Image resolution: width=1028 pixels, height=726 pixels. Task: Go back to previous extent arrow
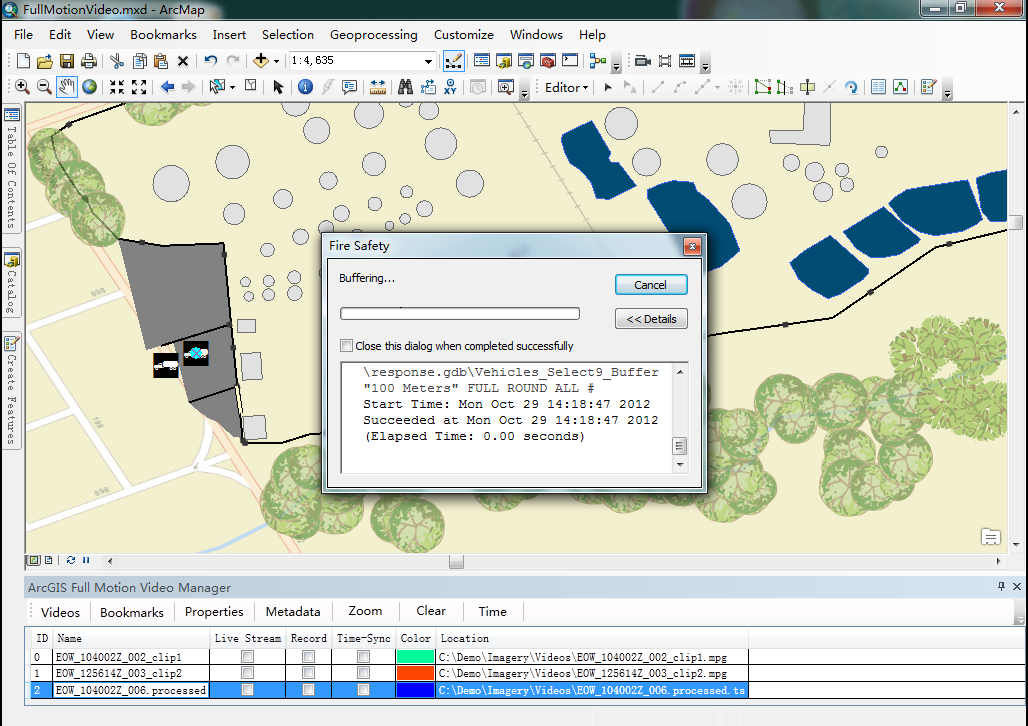point(167,87)
